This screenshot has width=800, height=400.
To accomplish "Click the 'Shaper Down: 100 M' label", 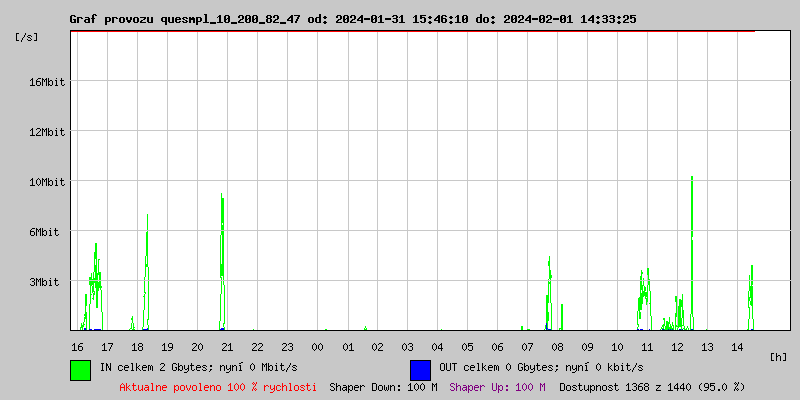I will click(x=383, y=387).
